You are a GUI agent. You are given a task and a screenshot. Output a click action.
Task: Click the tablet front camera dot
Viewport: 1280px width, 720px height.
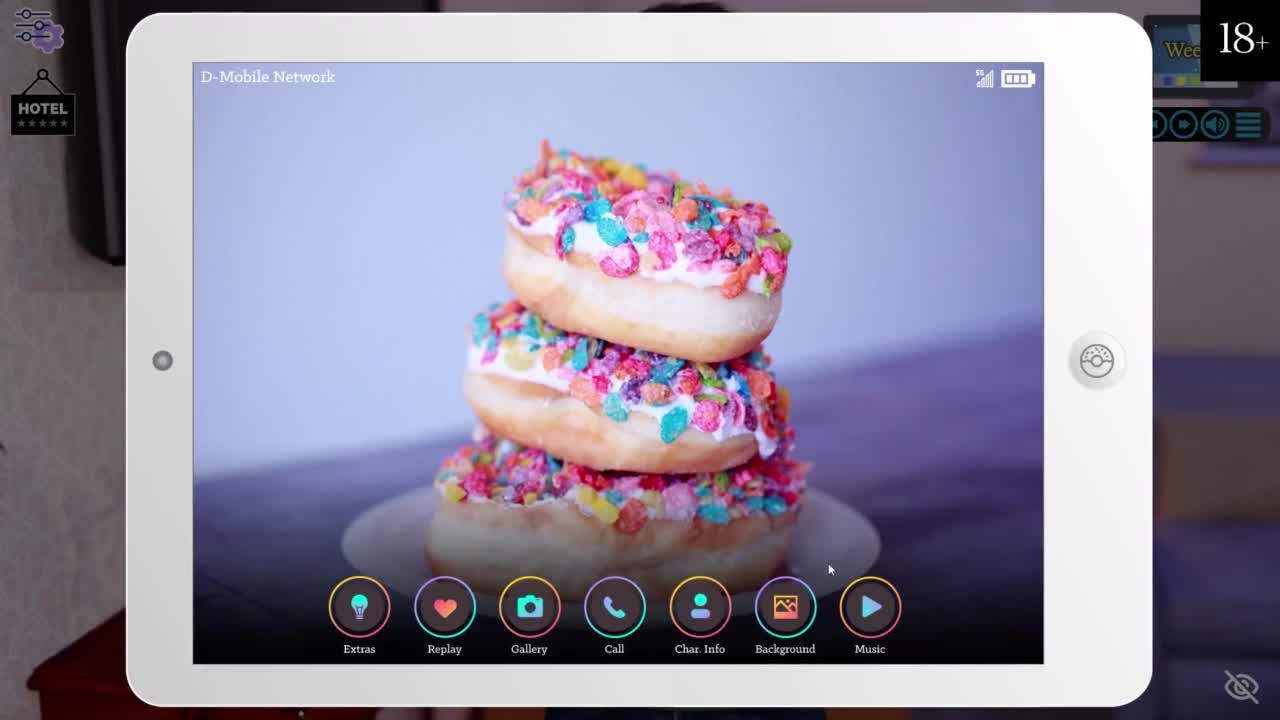point(162,361)
